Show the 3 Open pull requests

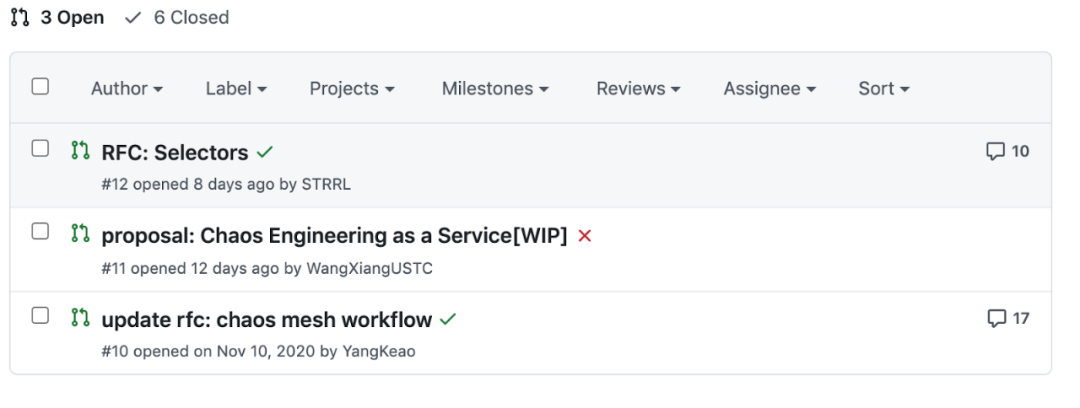tap(60, 18)
